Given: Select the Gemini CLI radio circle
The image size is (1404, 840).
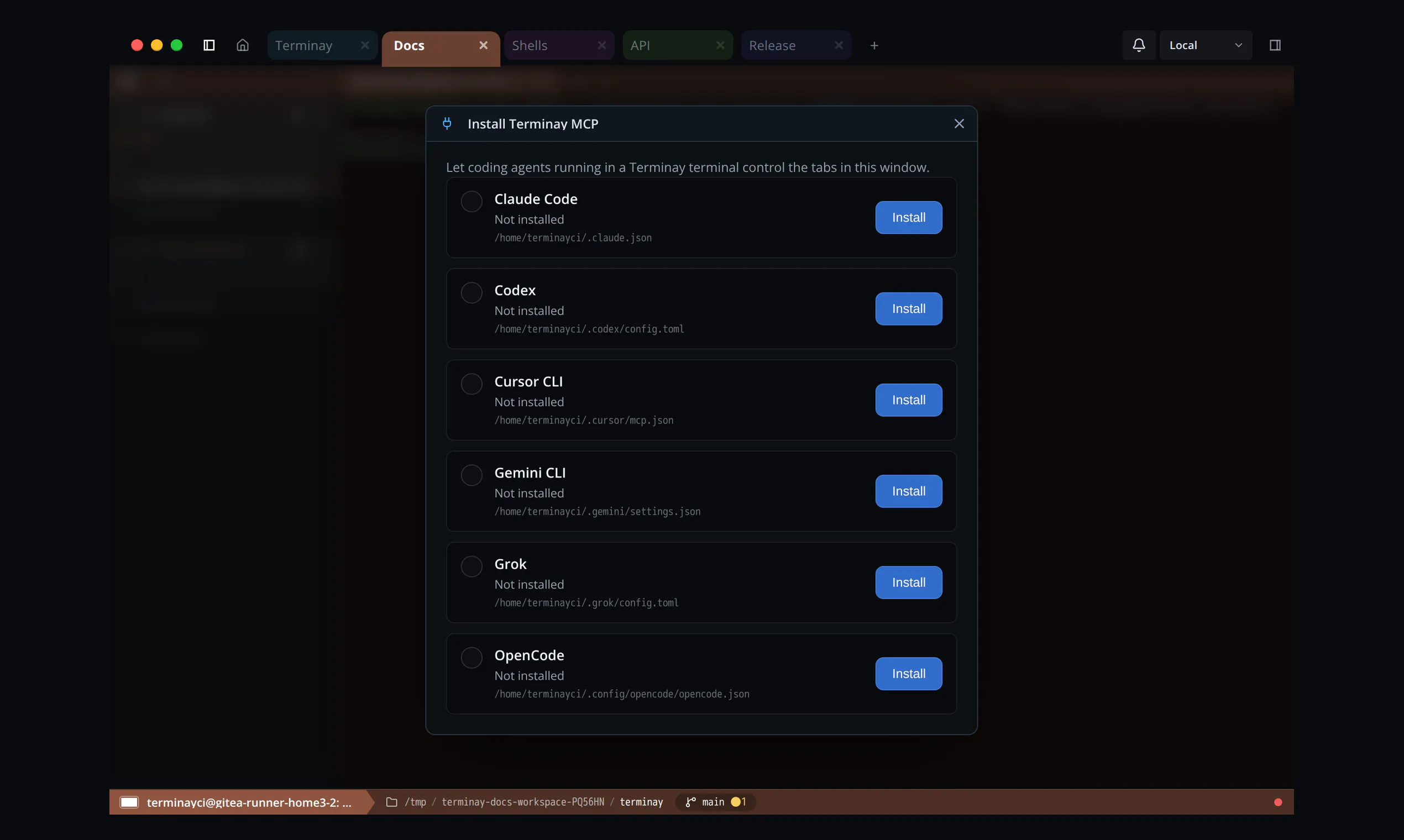Looking at the screenshot, I should 471,475.
